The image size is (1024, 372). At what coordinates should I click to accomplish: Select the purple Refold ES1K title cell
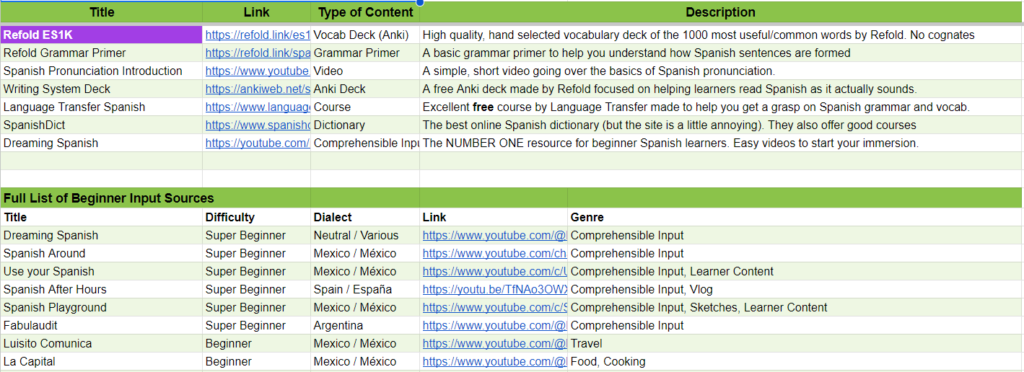click(x=101, y=35)
